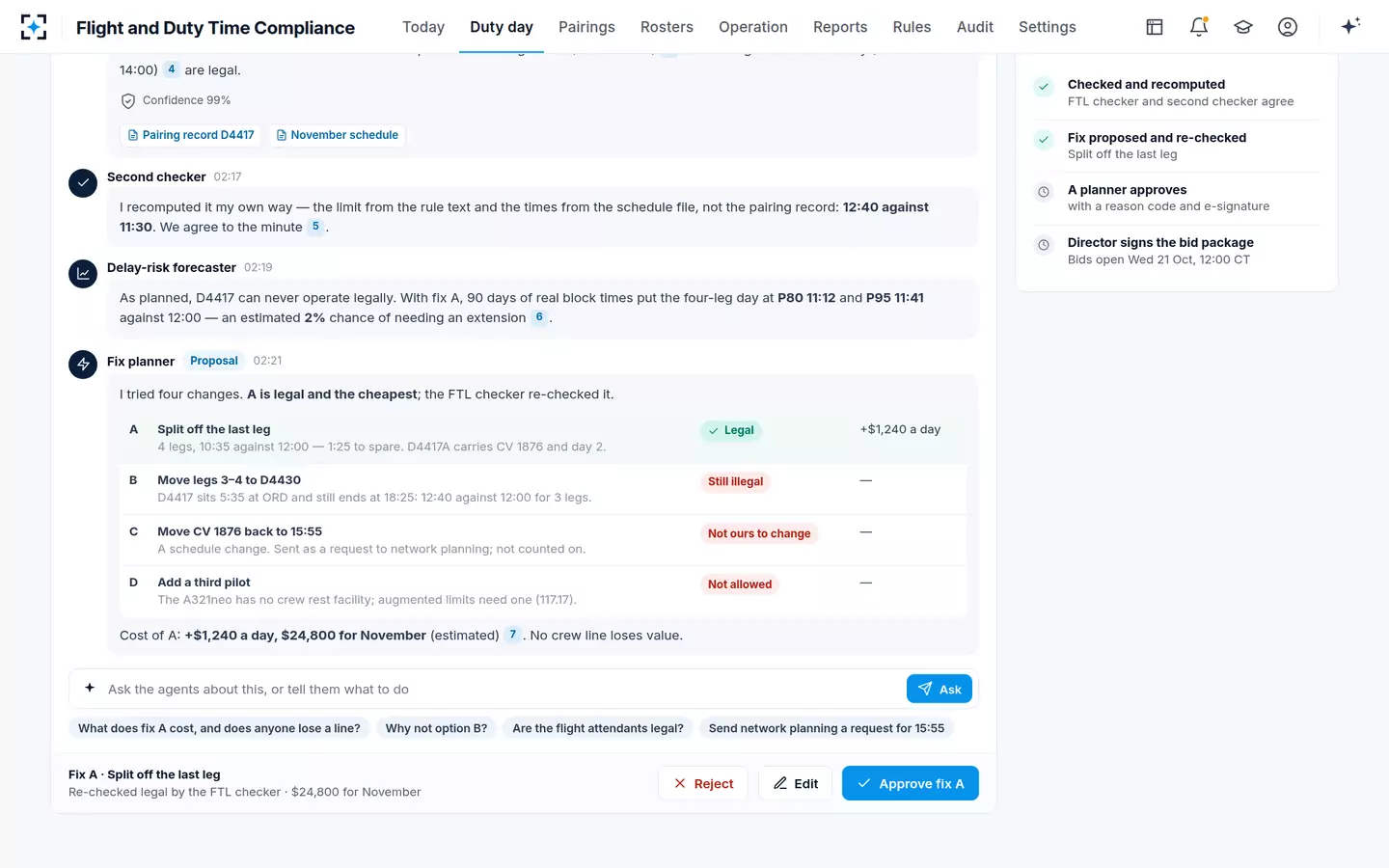
Task: Open the Audit tab
Action: point(975,27)
